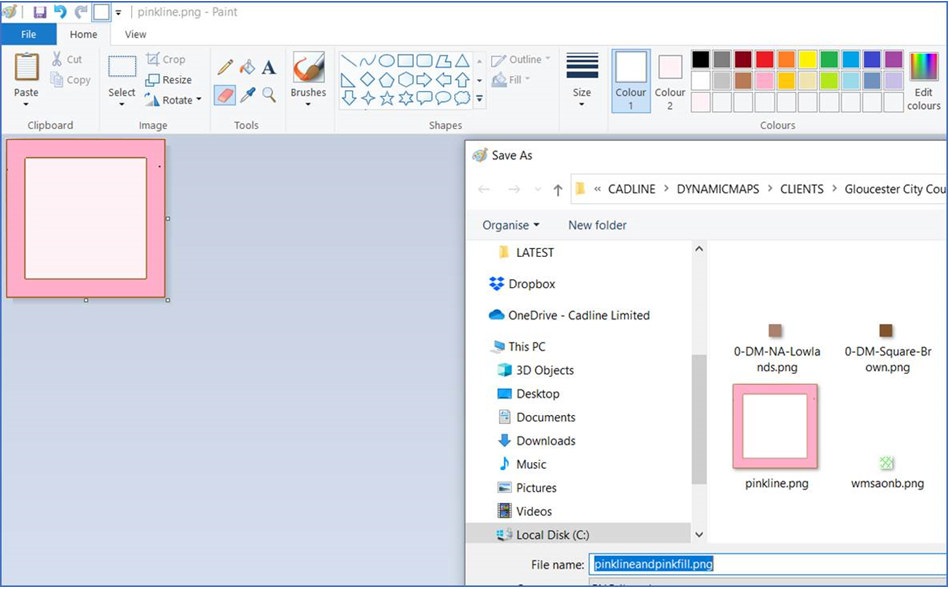This screenshot has height=589, width=949.
Task: Pick the black colour swatch
Action: pos(700,59)
